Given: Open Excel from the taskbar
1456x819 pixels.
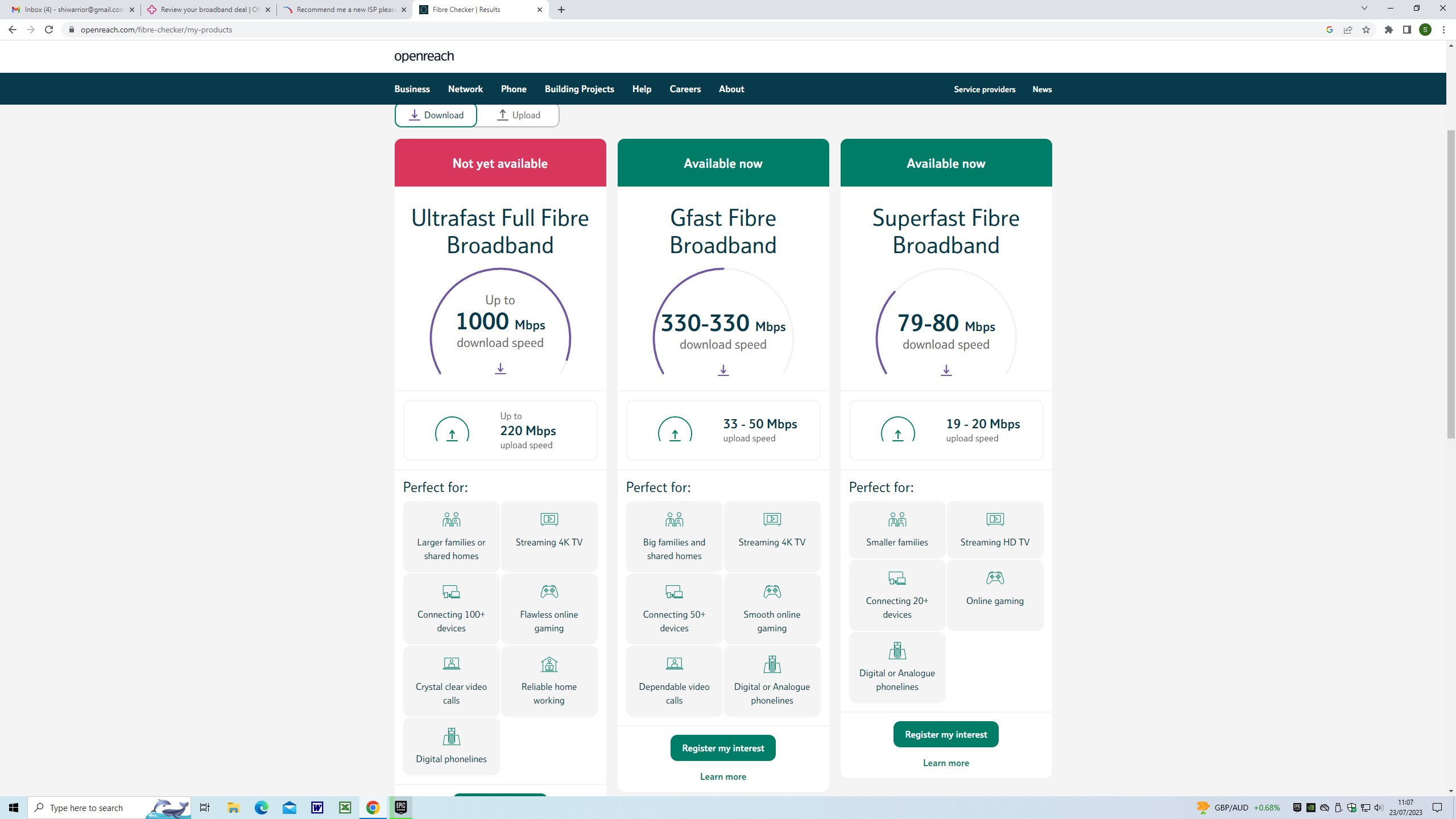Looking at the screenshot, I should [x=345, y=808].
